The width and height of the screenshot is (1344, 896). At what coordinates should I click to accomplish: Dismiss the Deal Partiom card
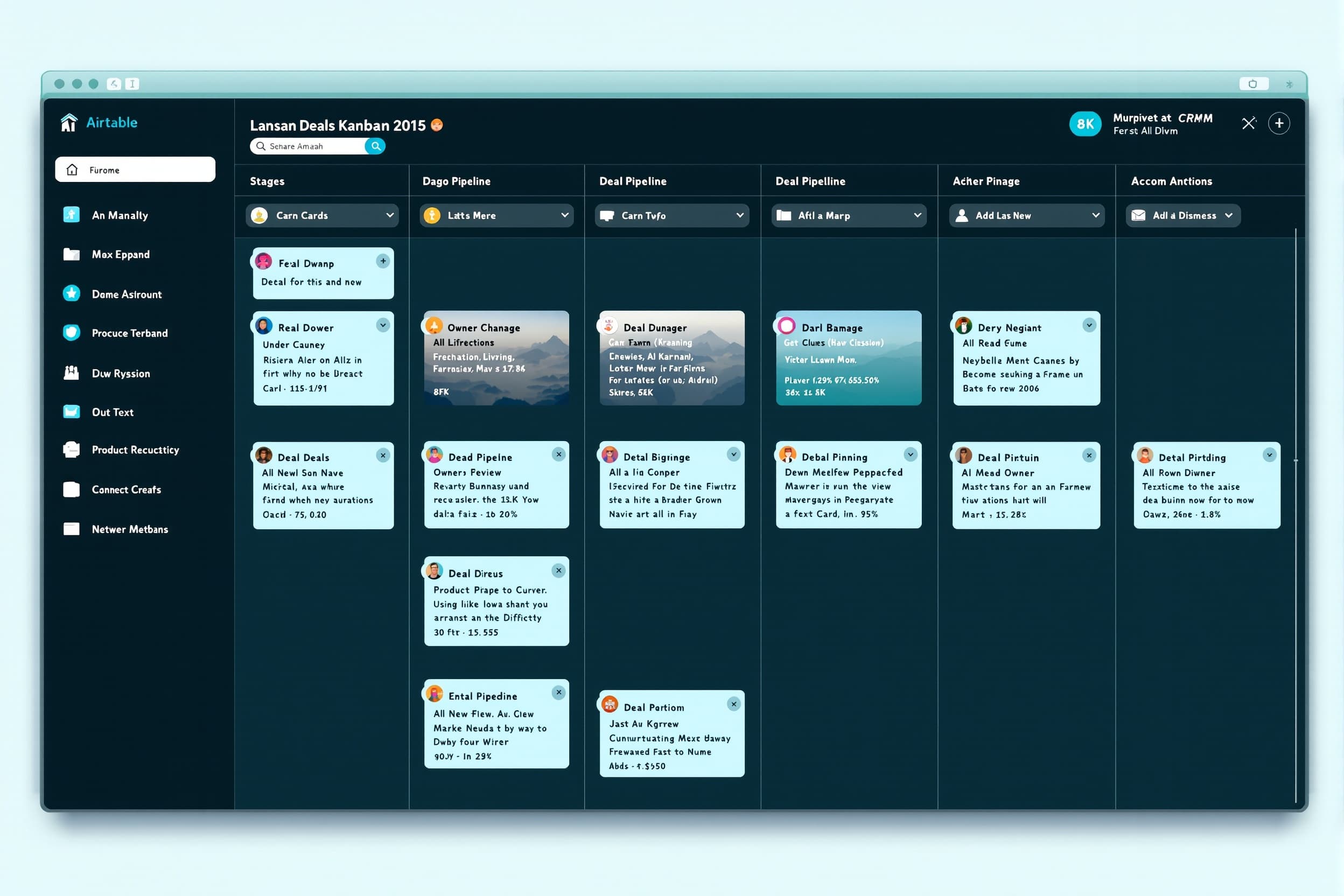point(734,704)
